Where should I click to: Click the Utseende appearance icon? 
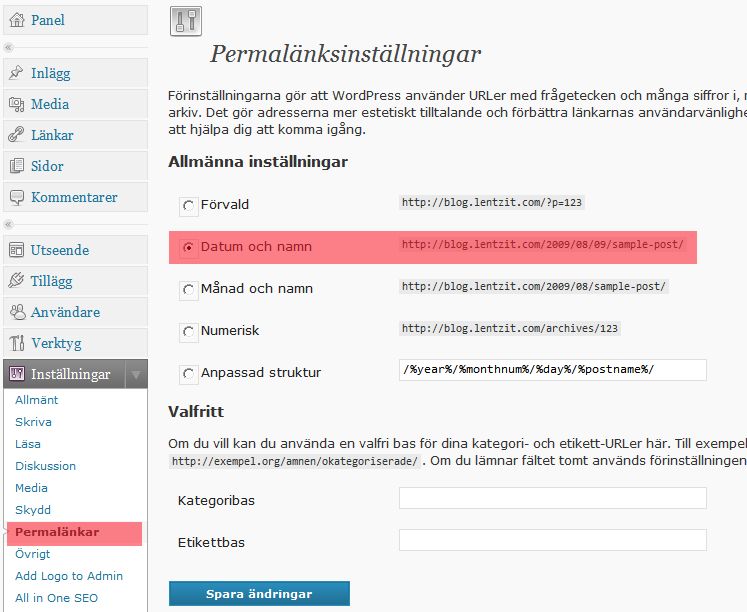click(x=16, y=250)
